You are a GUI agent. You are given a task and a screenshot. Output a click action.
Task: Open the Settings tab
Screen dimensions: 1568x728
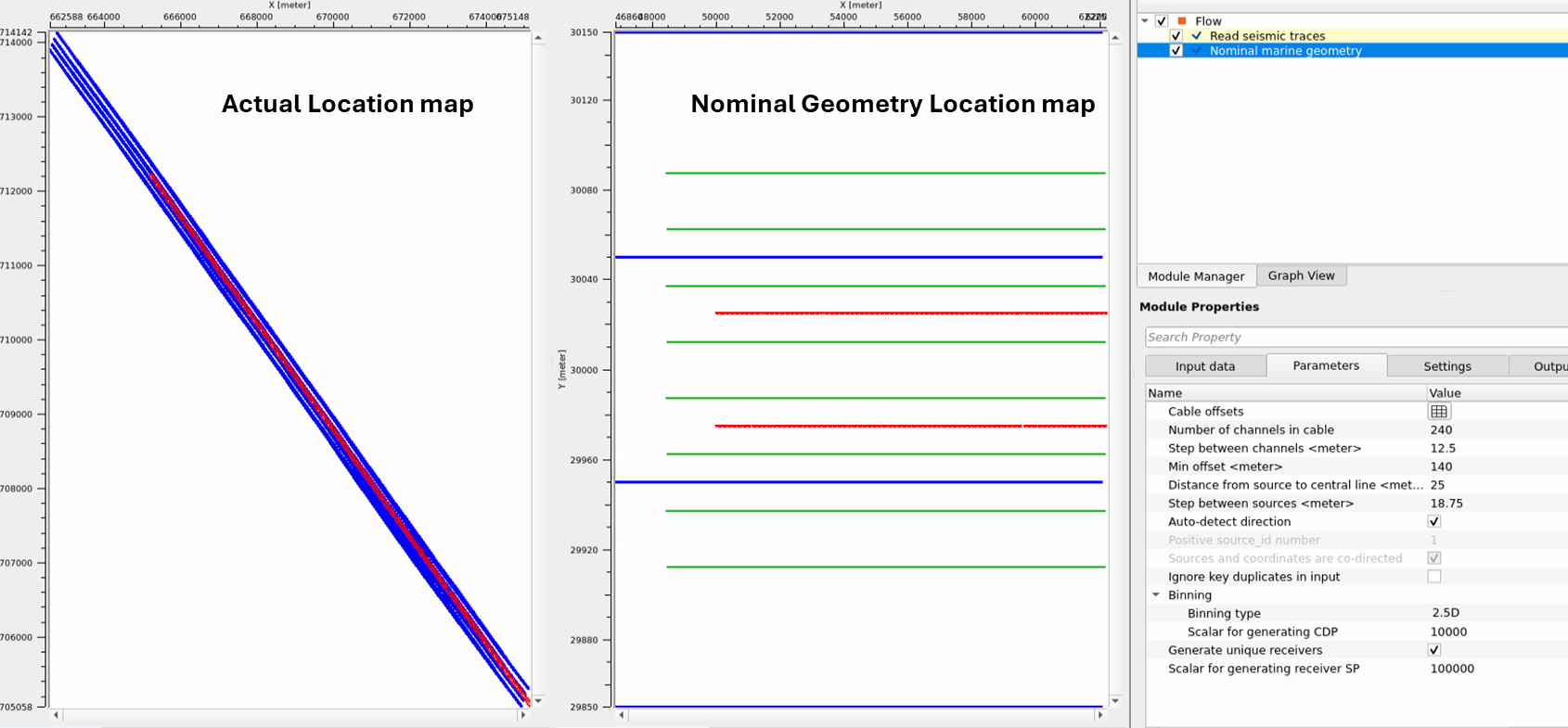pyautogui.click(x=1447, y=366)
